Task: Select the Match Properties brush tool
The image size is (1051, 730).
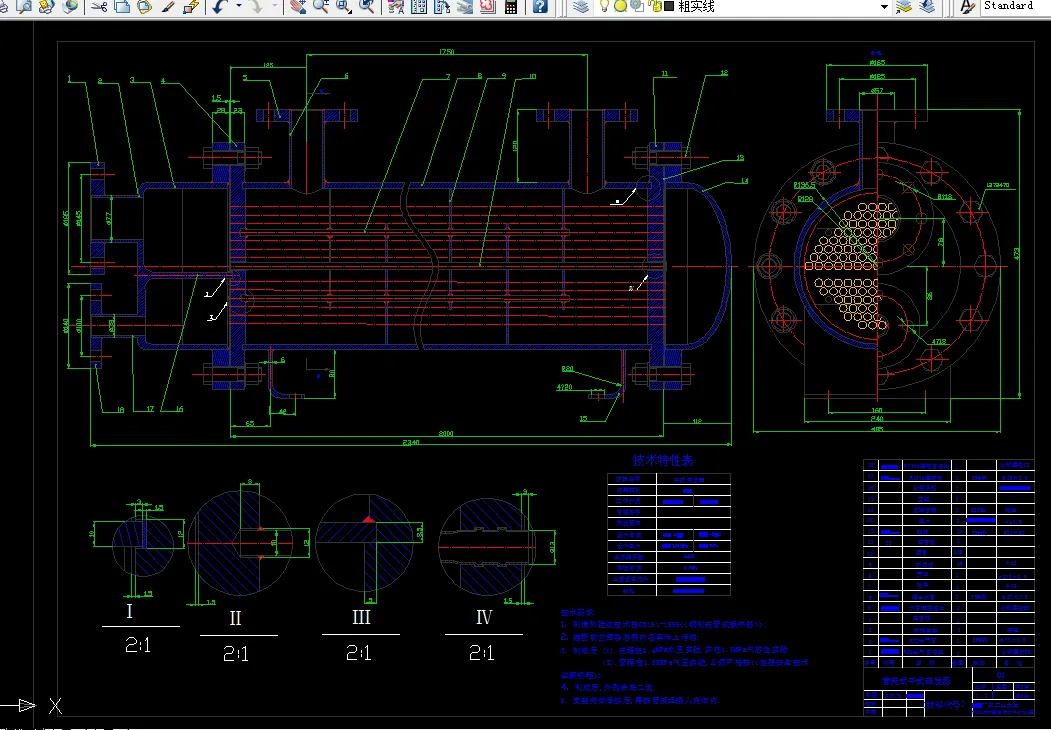Action: (168, 7)
